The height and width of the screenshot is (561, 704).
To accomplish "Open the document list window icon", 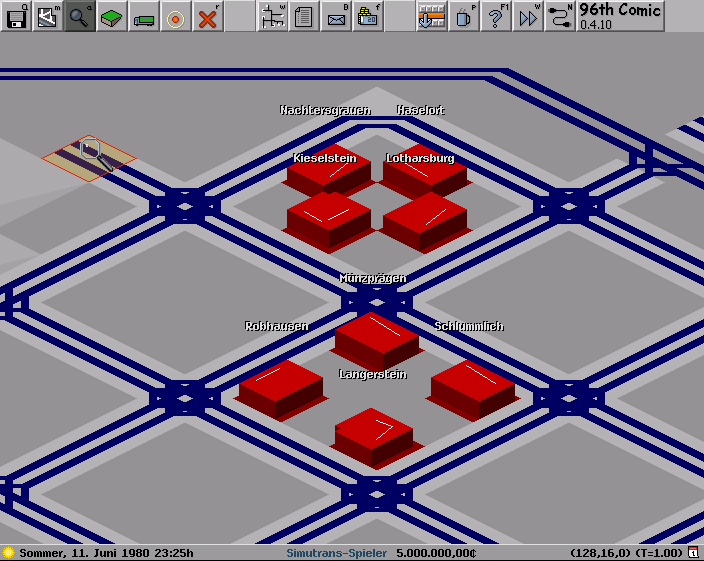I will click(304, 16).
